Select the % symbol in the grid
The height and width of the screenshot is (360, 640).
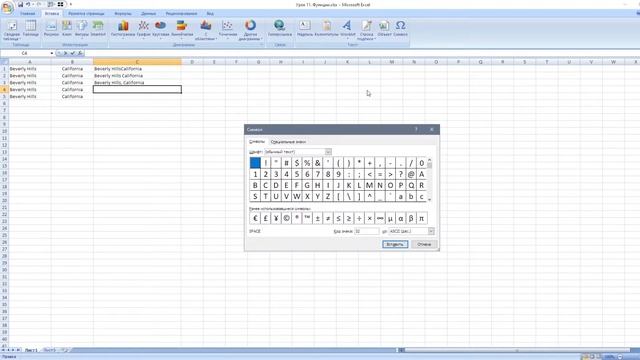pos(307,163)
